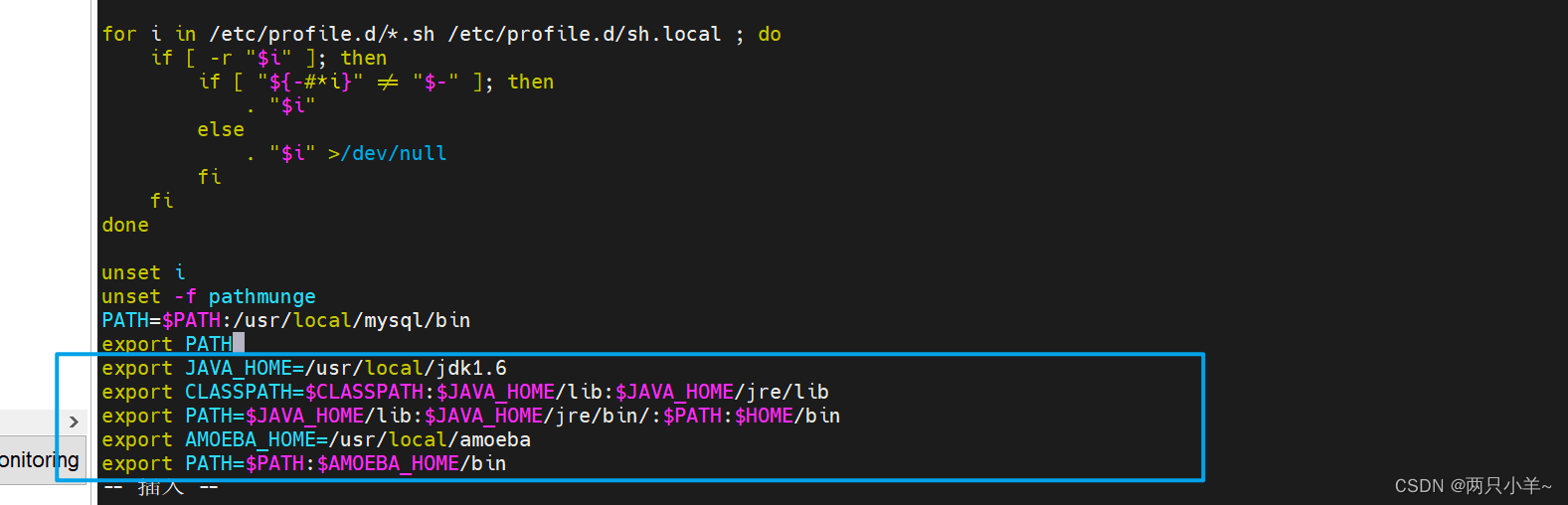Click the "do" keyword ending the for line
Image resolution: width=1568 pixels, height=505 pixels.
pos(770,34)
